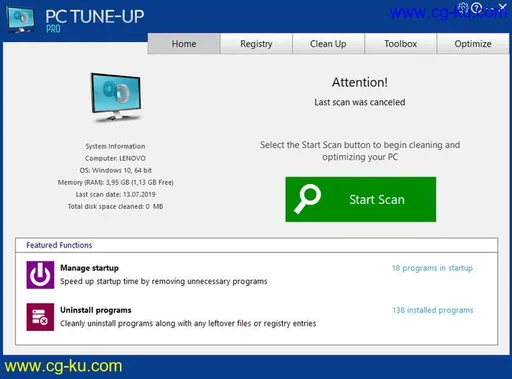Click the 'Attention!' heading

(x=360, y=82)
